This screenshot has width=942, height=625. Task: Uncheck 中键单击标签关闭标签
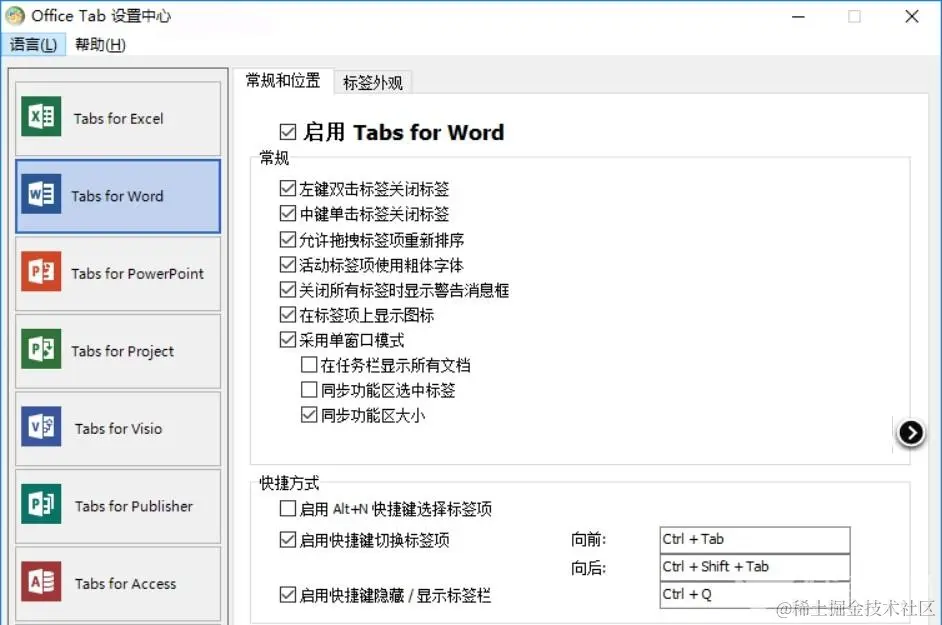(288, 213)
